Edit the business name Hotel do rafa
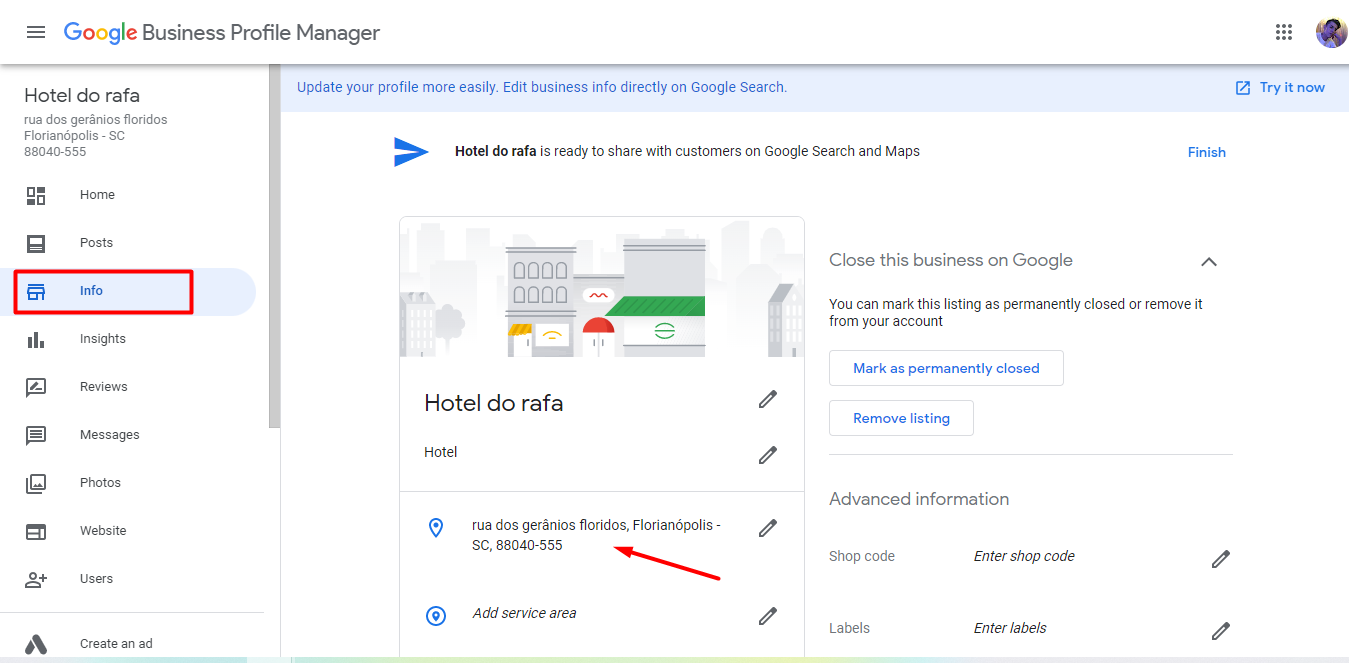 pos(768,399)
